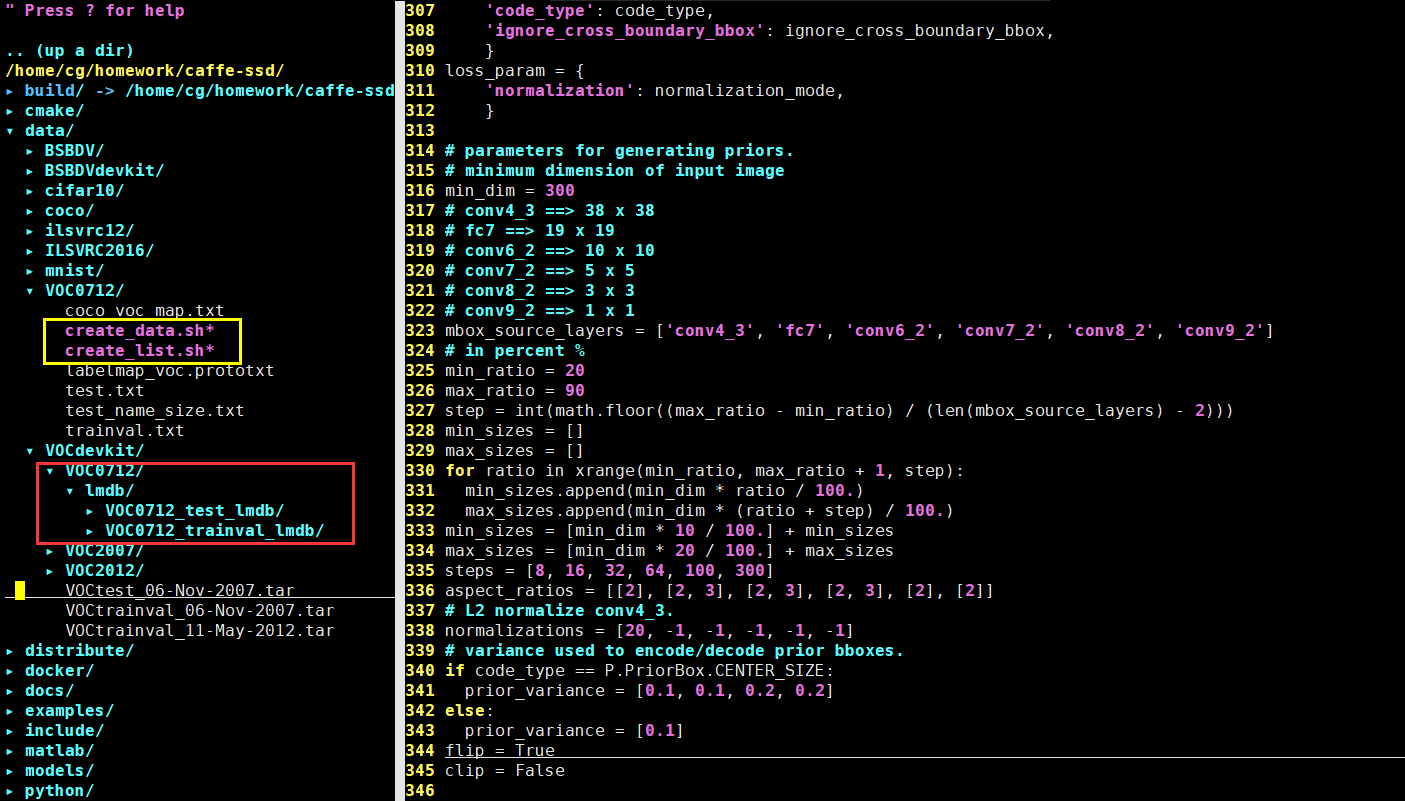
Task: Expand the cmake/ folder arrow
Action: 10,111
